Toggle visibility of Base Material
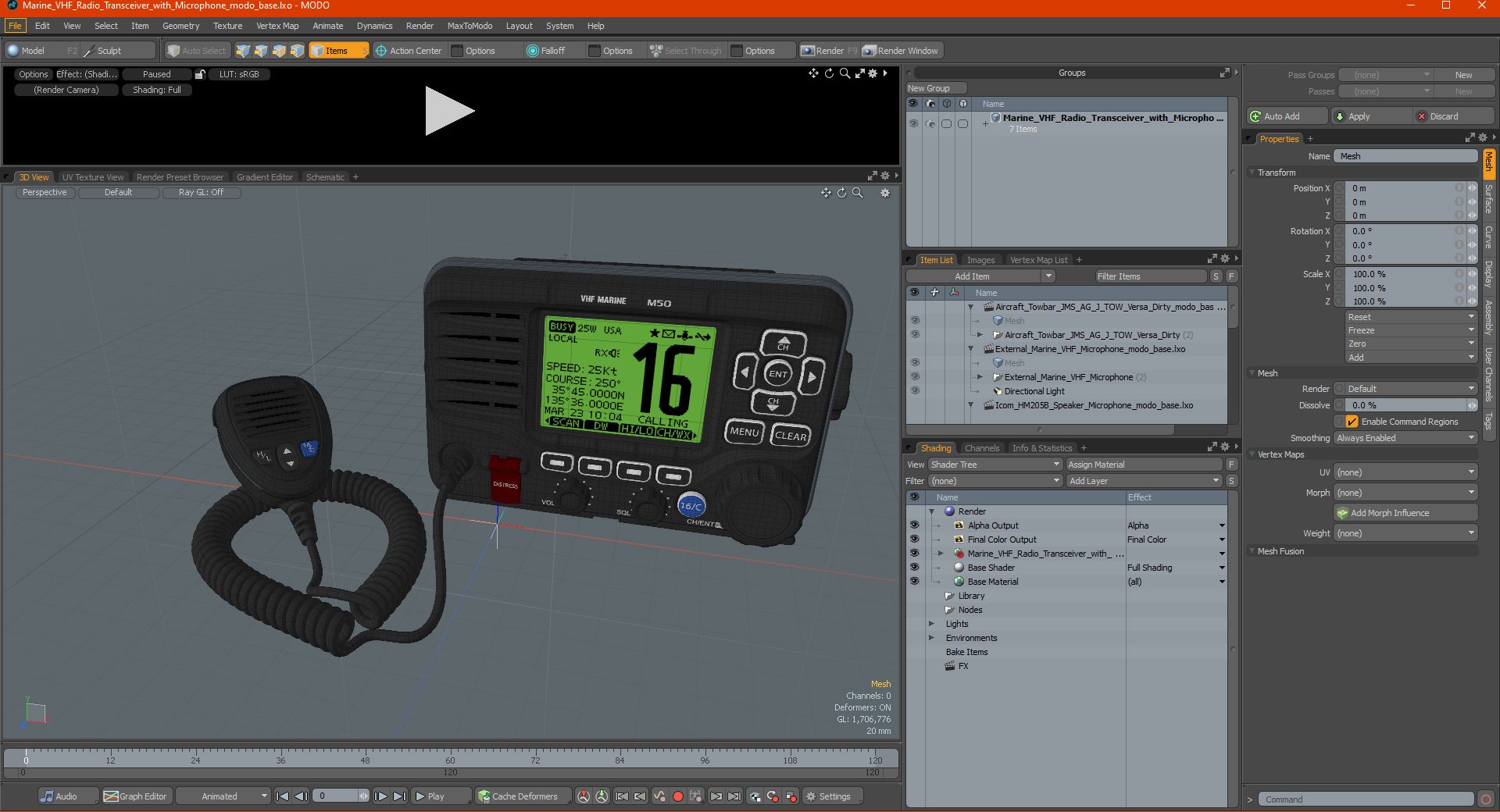 [914, 582]
